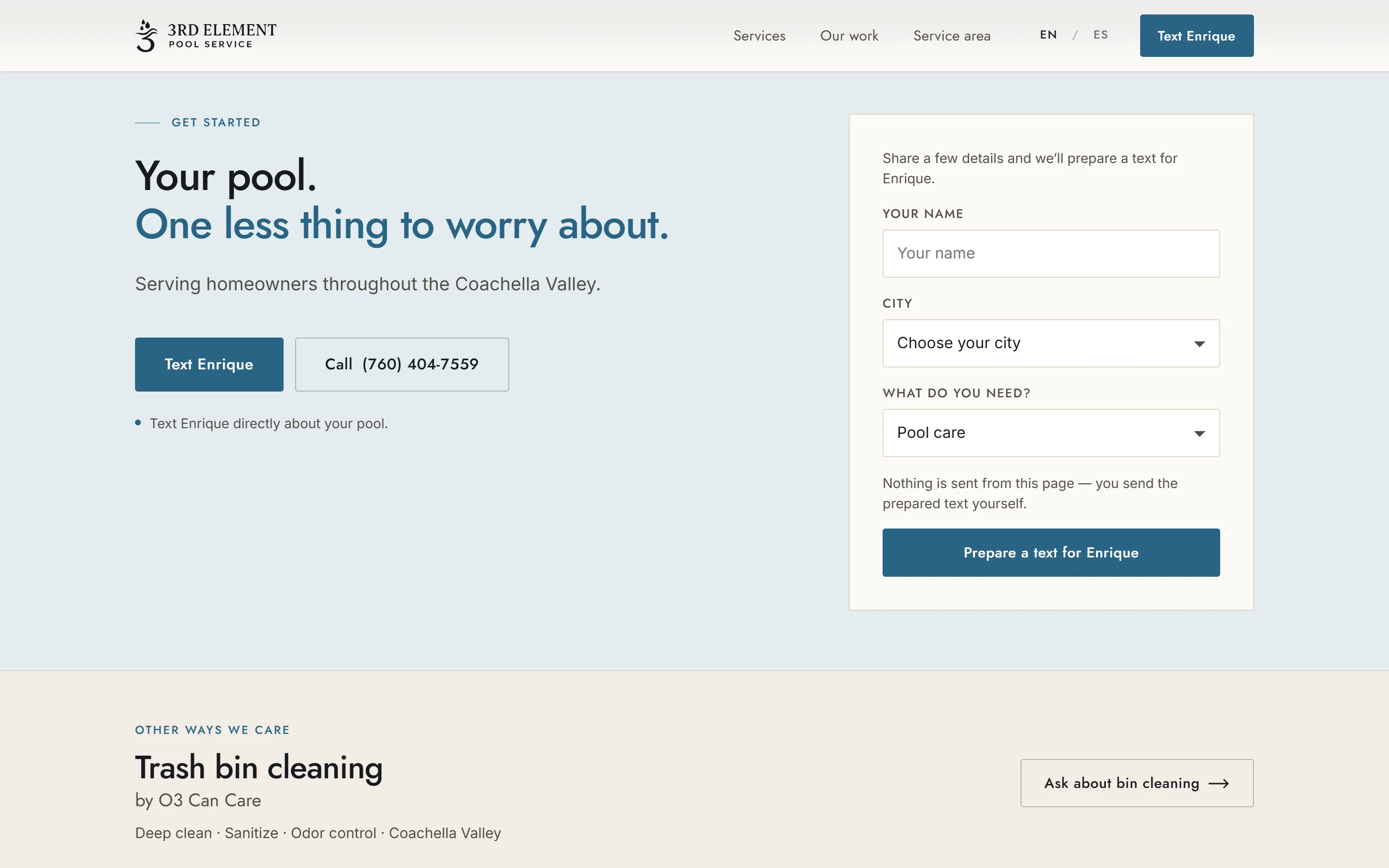Open the Choose your city dropdown

pos(1051,343)
